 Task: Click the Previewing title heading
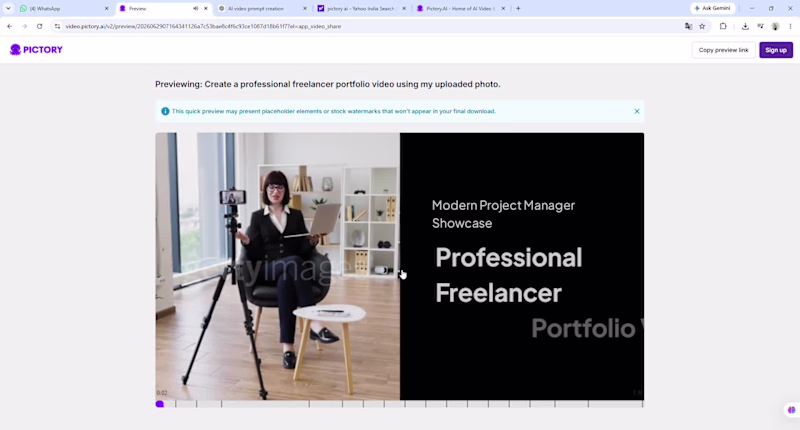click(328, 84)
